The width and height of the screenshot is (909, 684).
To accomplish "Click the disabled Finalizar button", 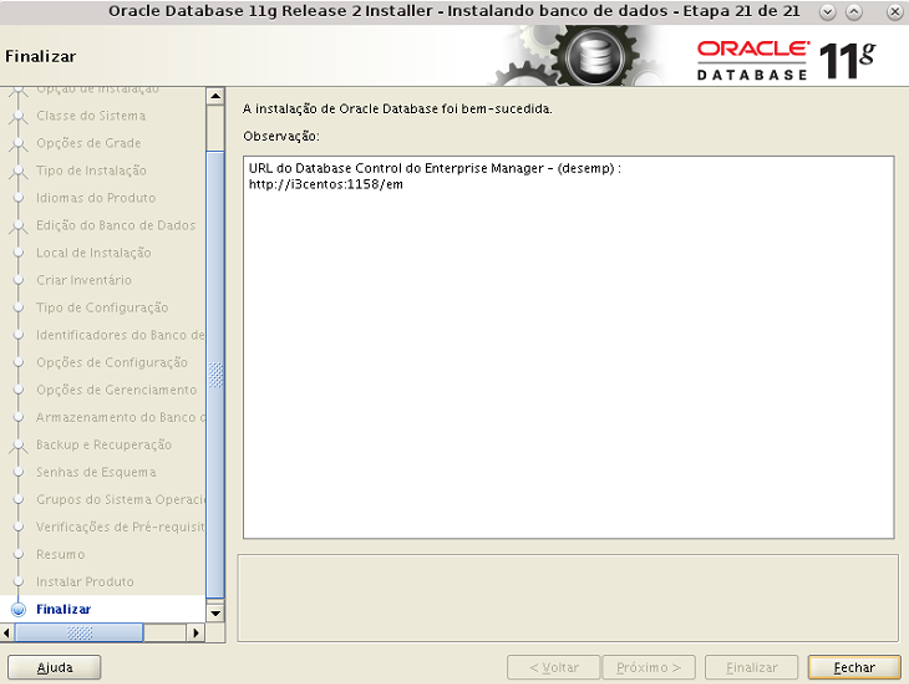I will (x=751, y=667).
